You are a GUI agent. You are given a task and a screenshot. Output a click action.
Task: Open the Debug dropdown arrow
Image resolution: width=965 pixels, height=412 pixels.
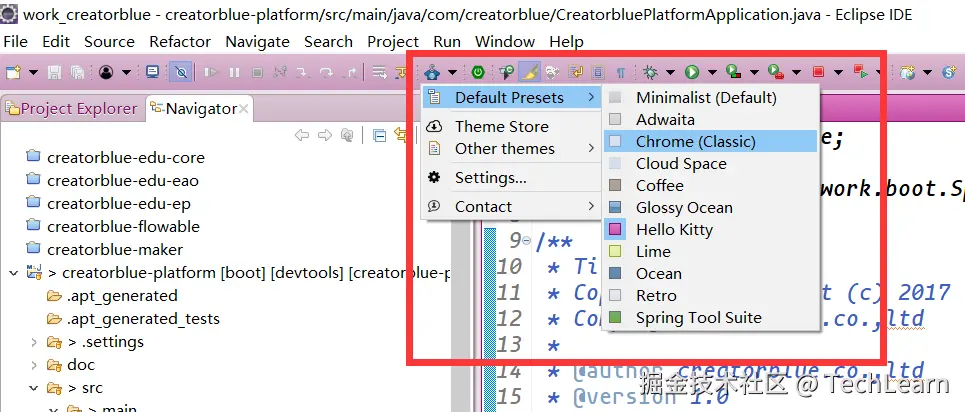(670, 73)
